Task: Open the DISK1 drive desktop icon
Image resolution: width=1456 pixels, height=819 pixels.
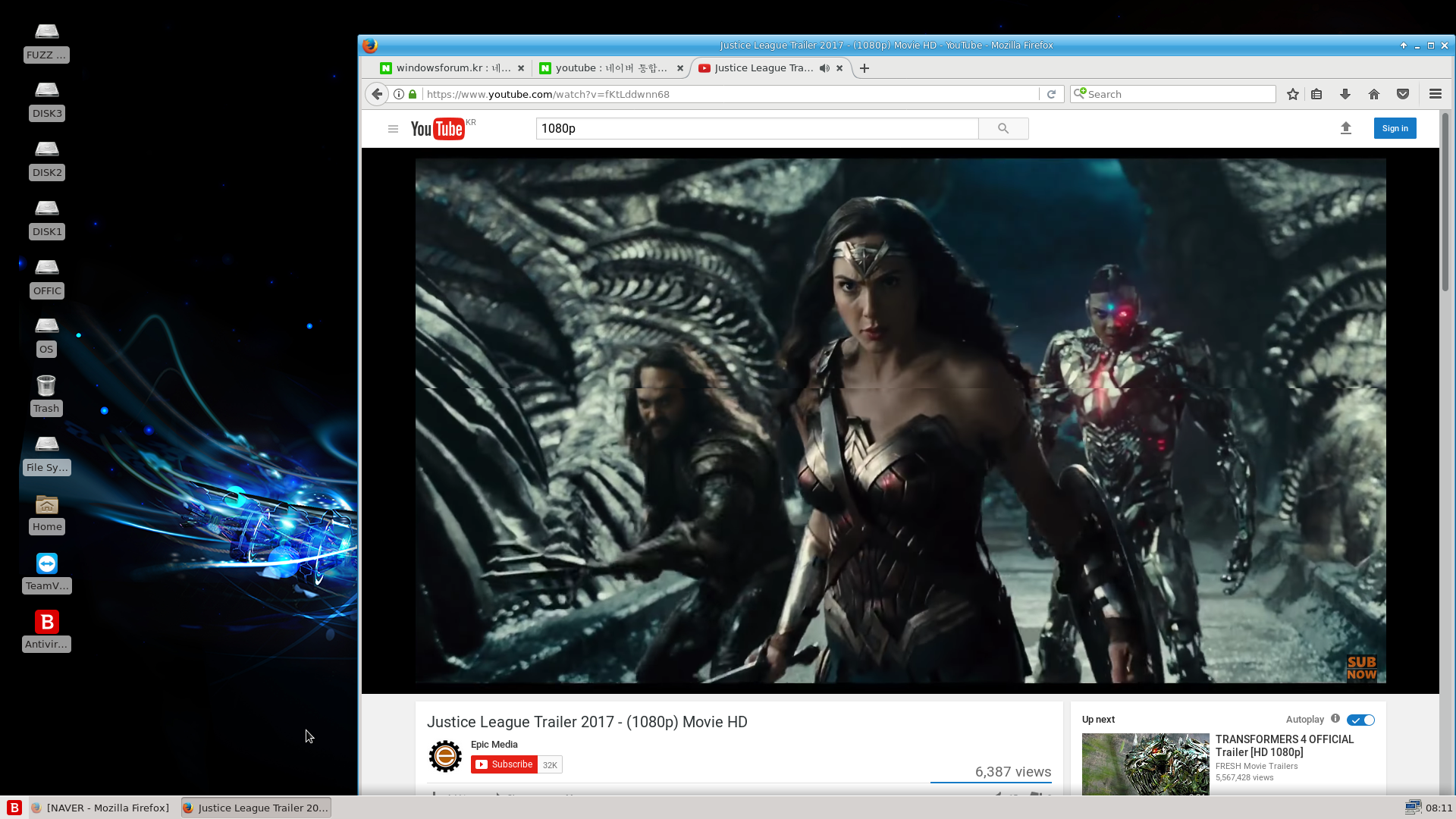Action: [x=46, y=218]
